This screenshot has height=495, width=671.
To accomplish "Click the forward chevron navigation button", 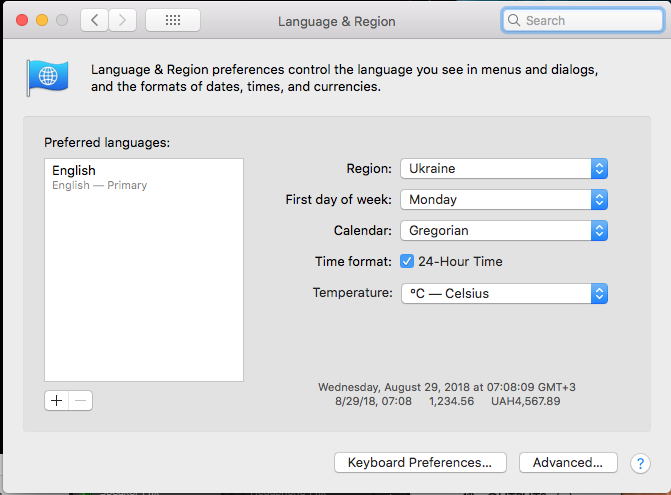I will pos(123,20).
